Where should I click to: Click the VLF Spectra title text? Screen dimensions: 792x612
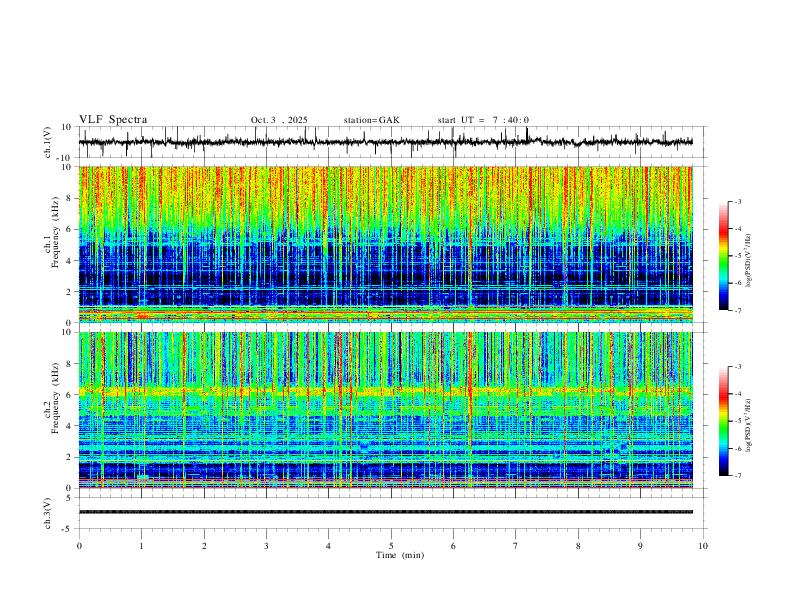pos(113,120)
